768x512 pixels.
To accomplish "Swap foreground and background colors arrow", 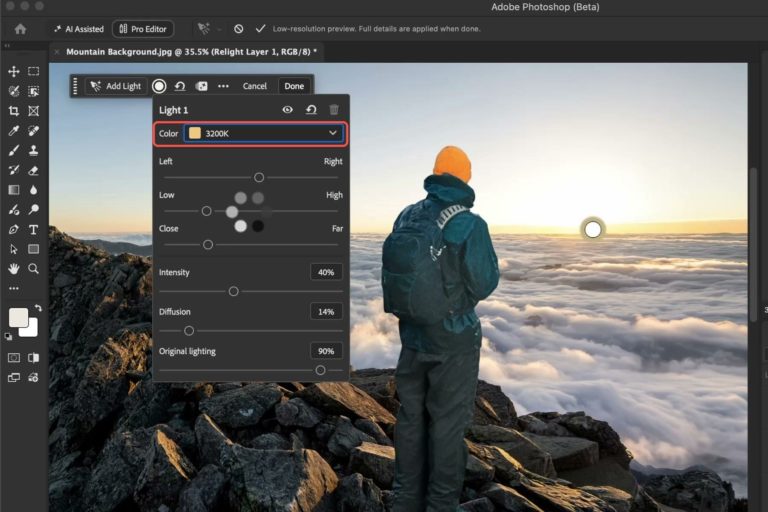I will tap(38, 308).
